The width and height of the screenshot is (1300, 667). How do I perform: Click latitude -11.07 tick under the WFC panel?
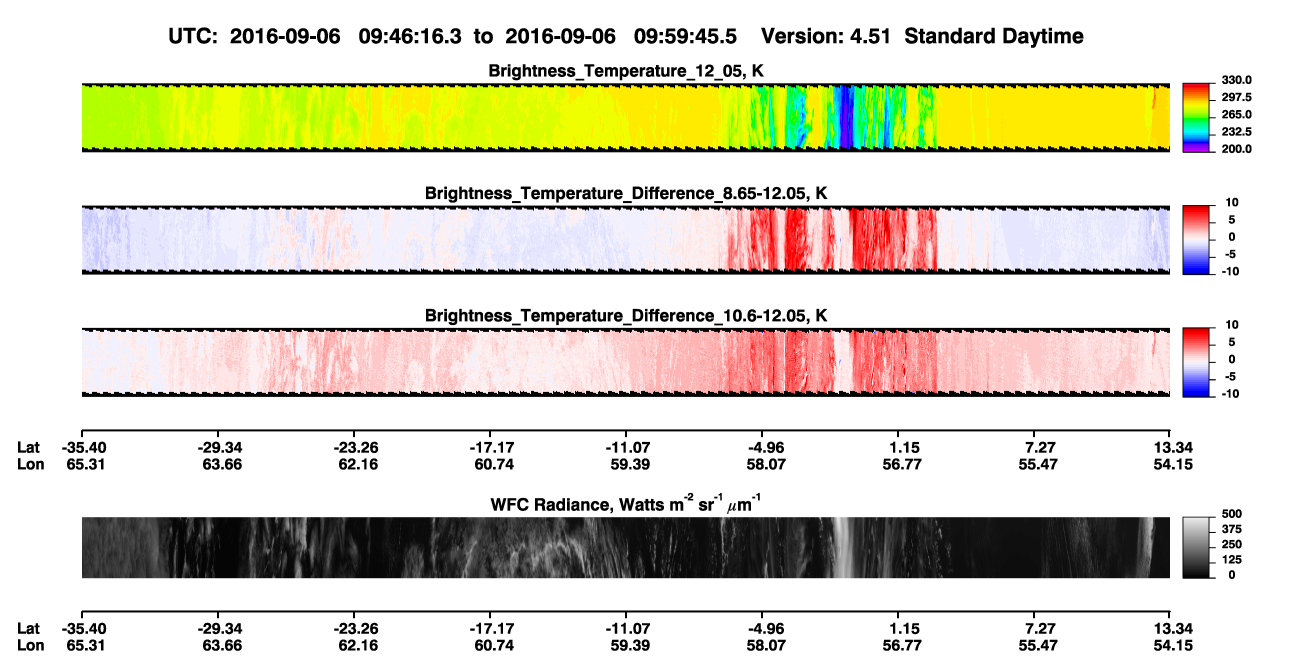click(627, 629)
